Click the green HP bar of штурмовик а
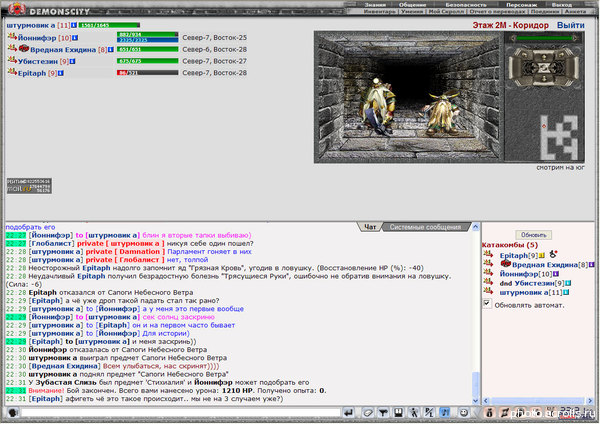 [x=109, y=25]
